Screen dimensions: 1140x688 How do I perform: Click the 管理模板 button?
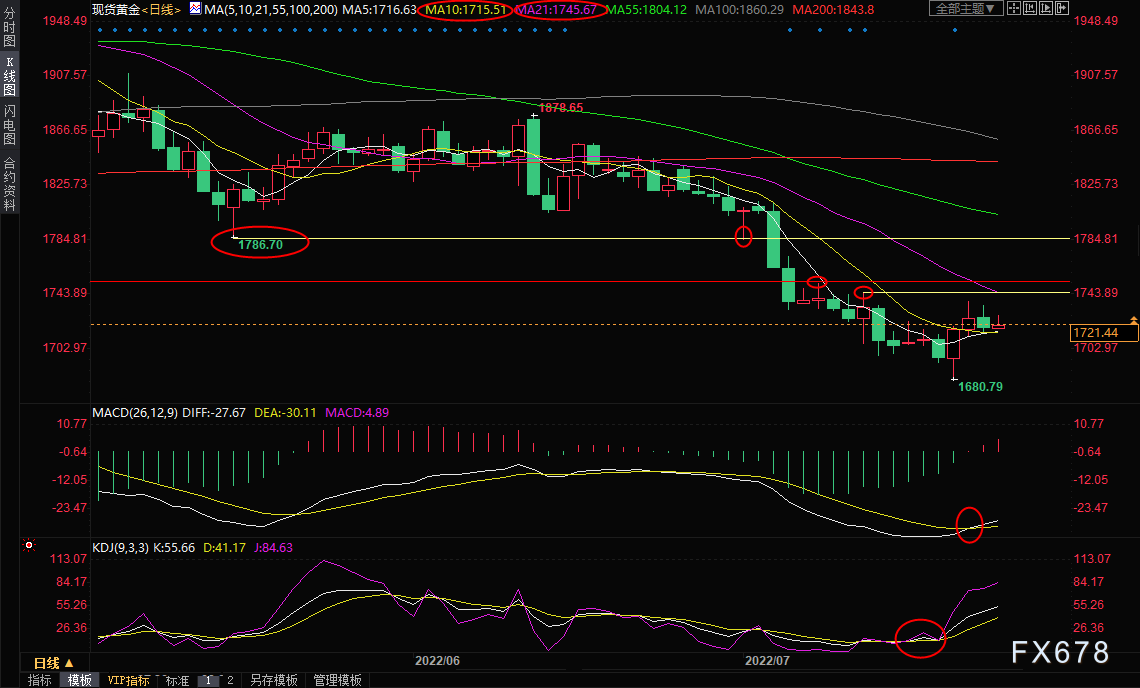tap(337, 680)
